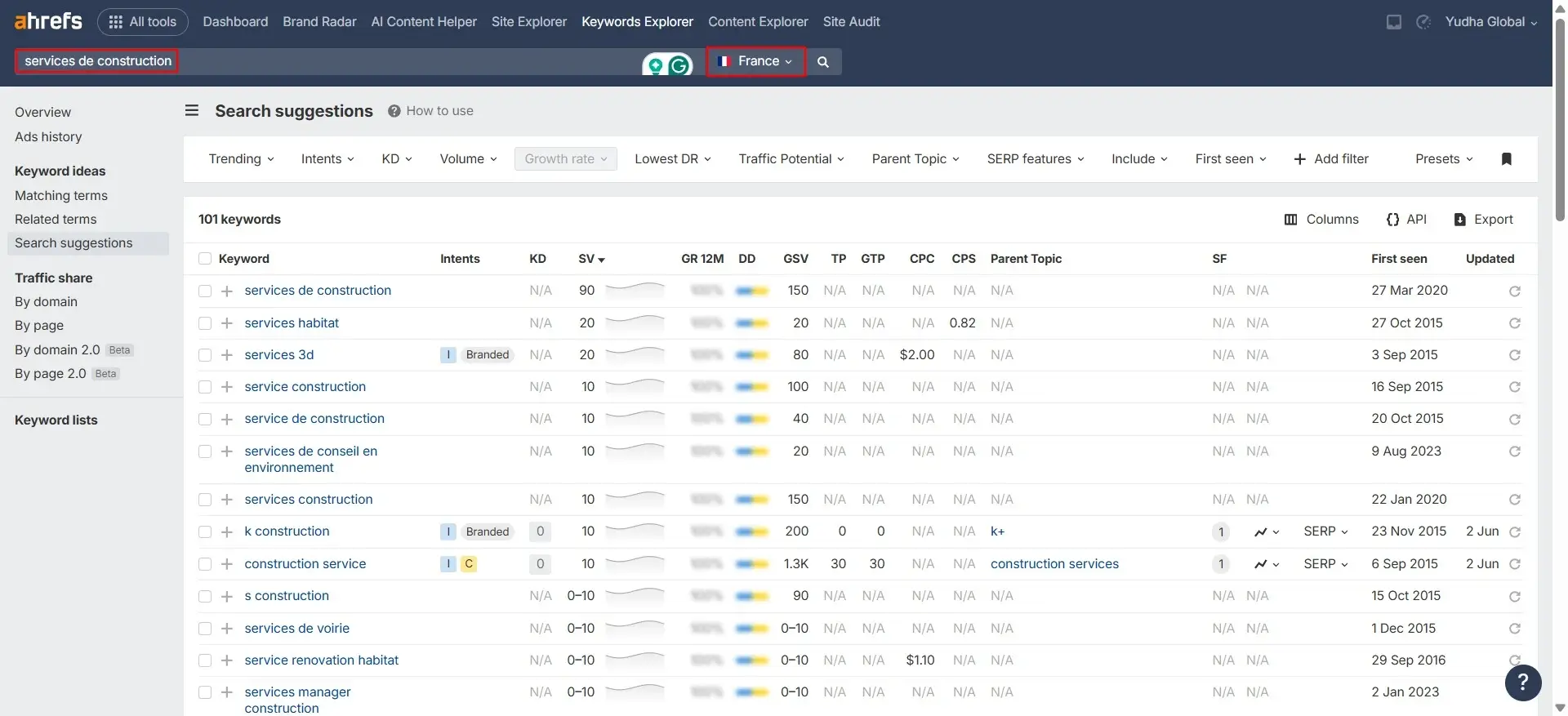Refresh the 'k construction' row
The height and width of the screenshot is (716, 1568).
[1515, 532]
